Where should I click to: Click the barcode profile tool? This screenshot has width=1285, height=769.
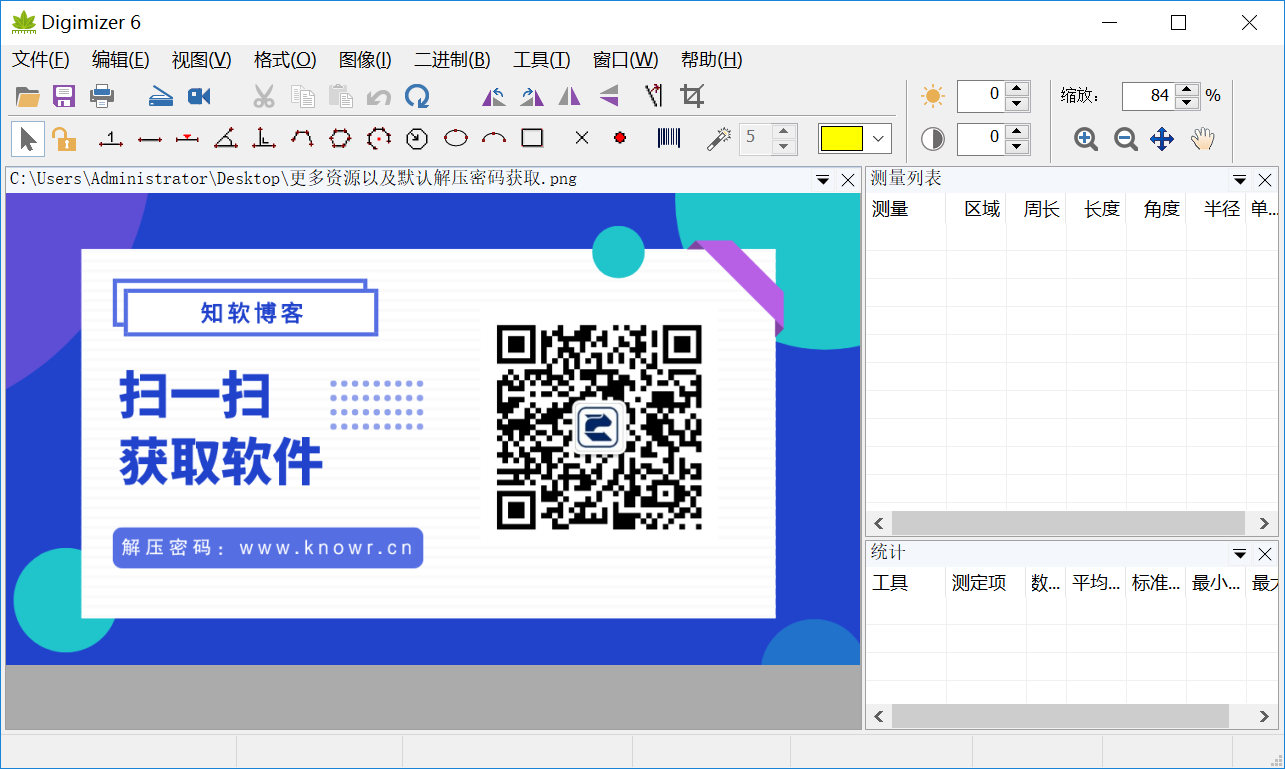(x=669, y=138)
